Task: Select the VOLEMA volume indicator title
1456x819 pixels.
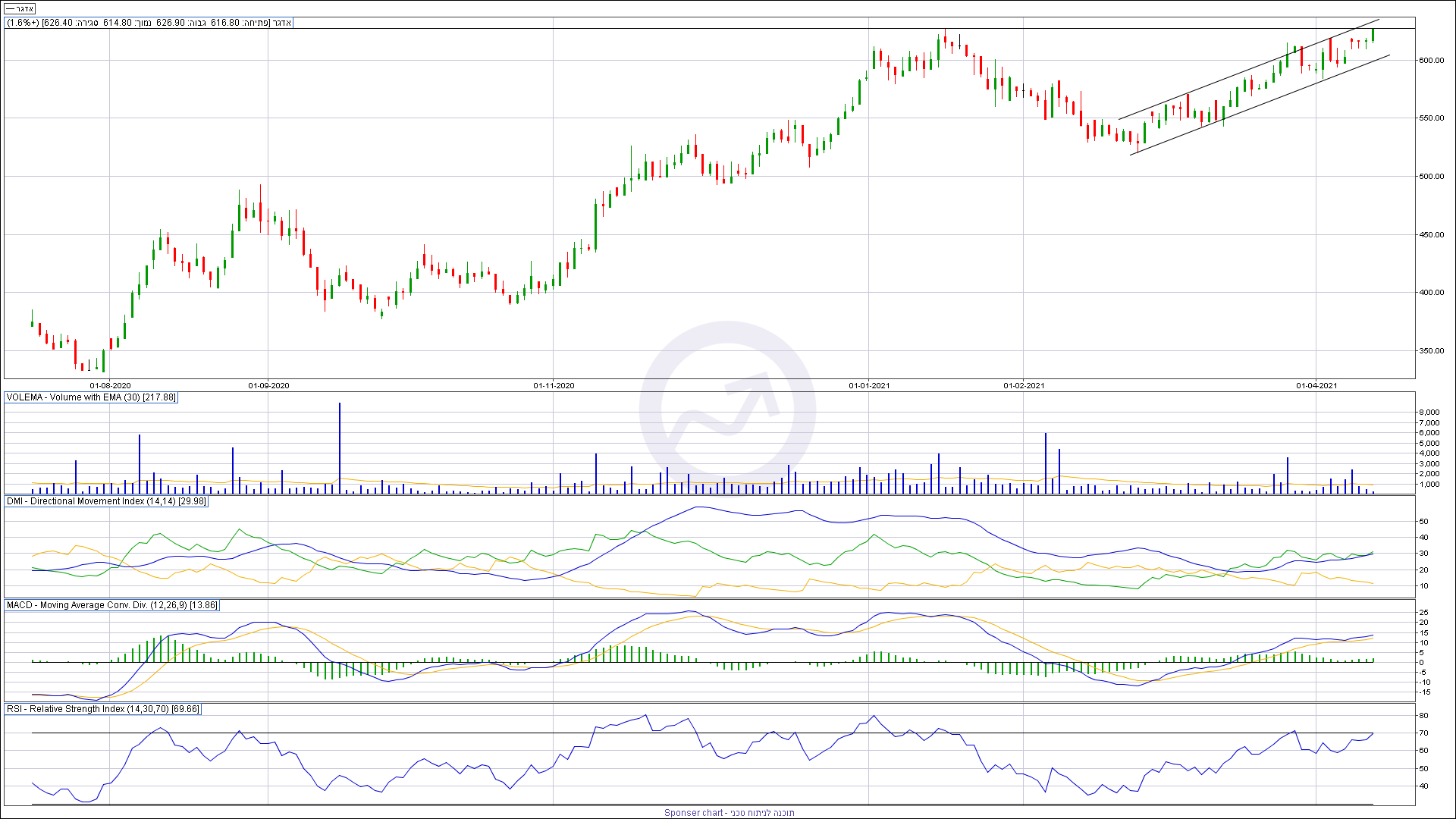Action: 91,397
